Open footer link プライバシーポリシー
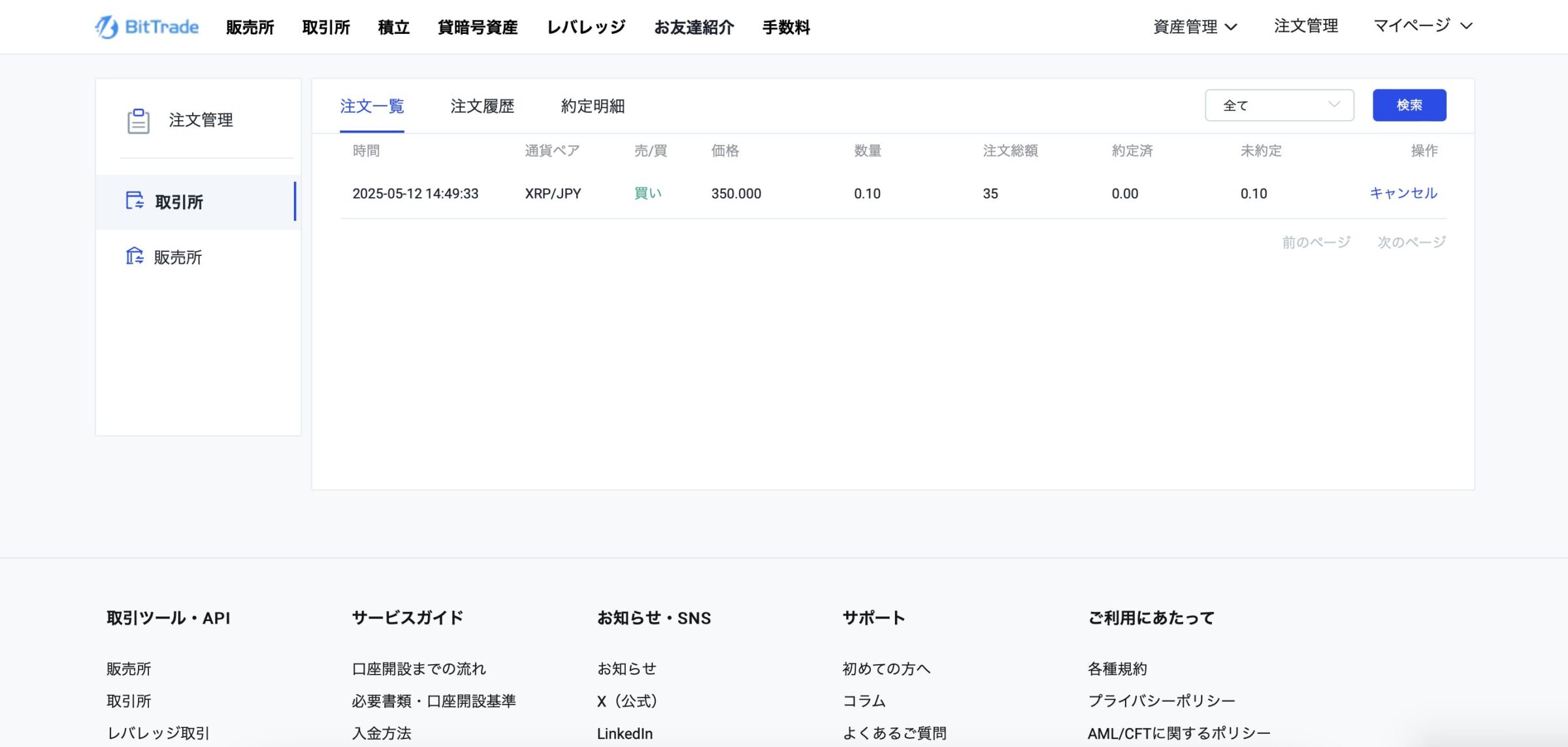This screenshot has height=747, width=1568. [x=1162, y=701]
